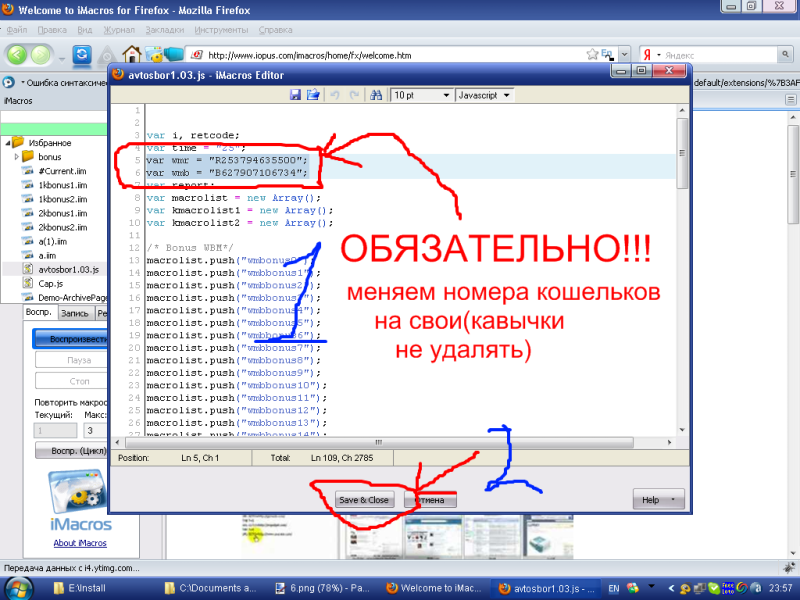Select avtosbor1.03.js in macro tree
Viewport: 800px width, 600px height.
68,269
